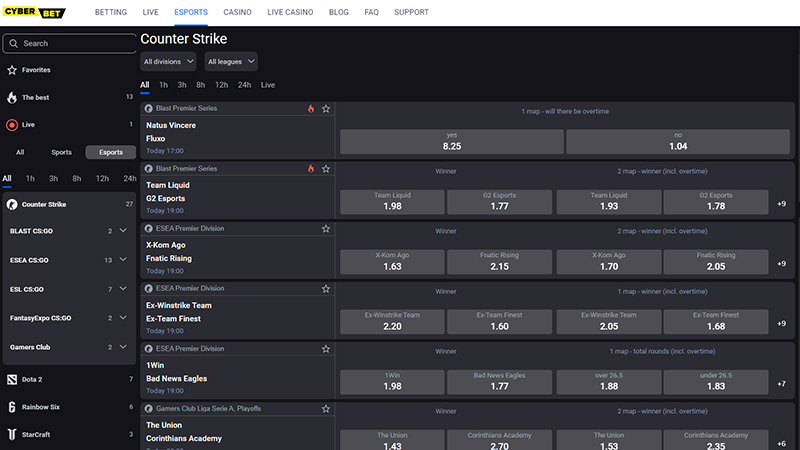Select the 8h time filter in sidebar
Viewport: 800px width, 450px height.
click(x=77, y=179)
